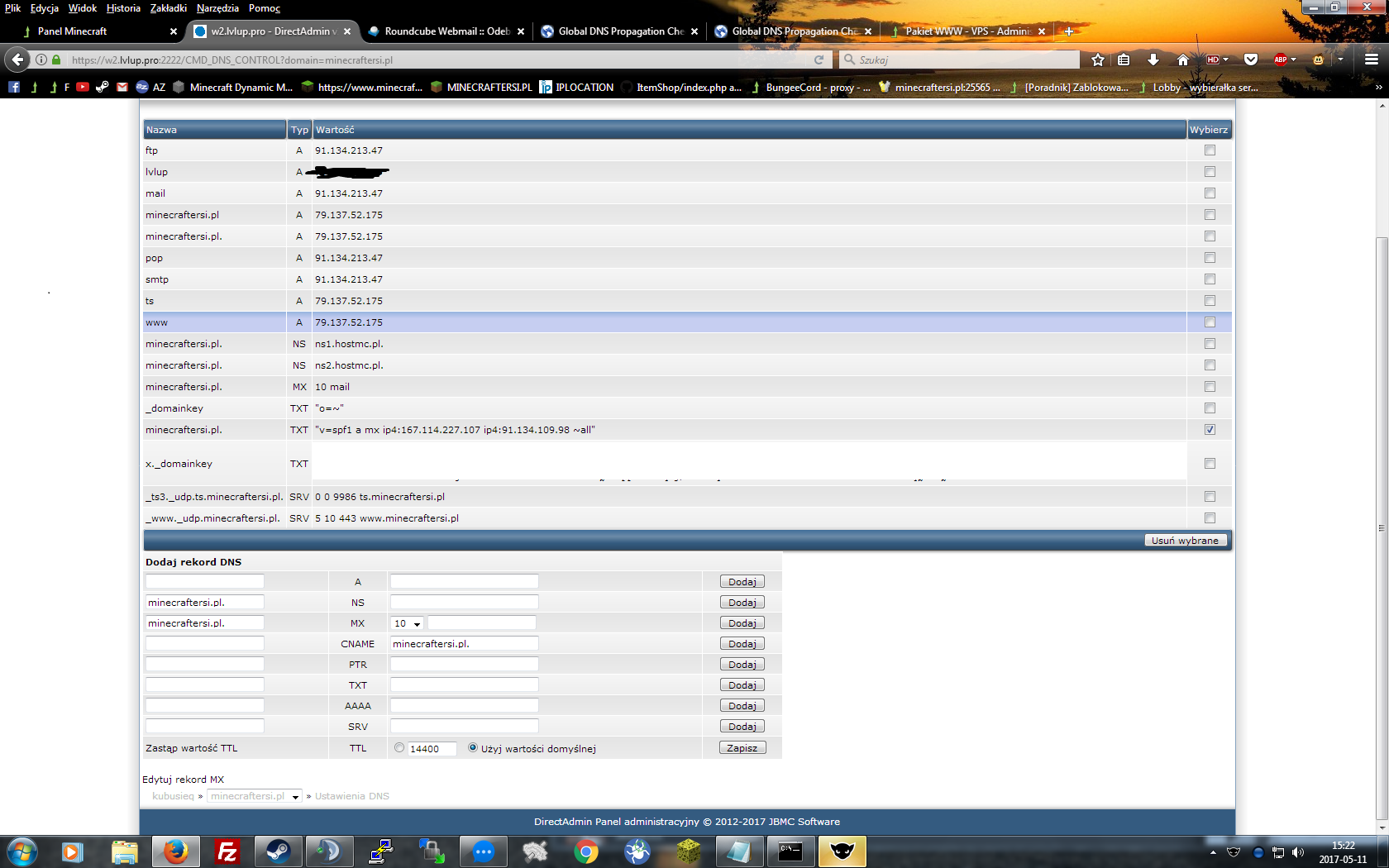Open the downloads arrow icon
This screenshot has height=868, width=1389.
click(x=1153, y=60)
